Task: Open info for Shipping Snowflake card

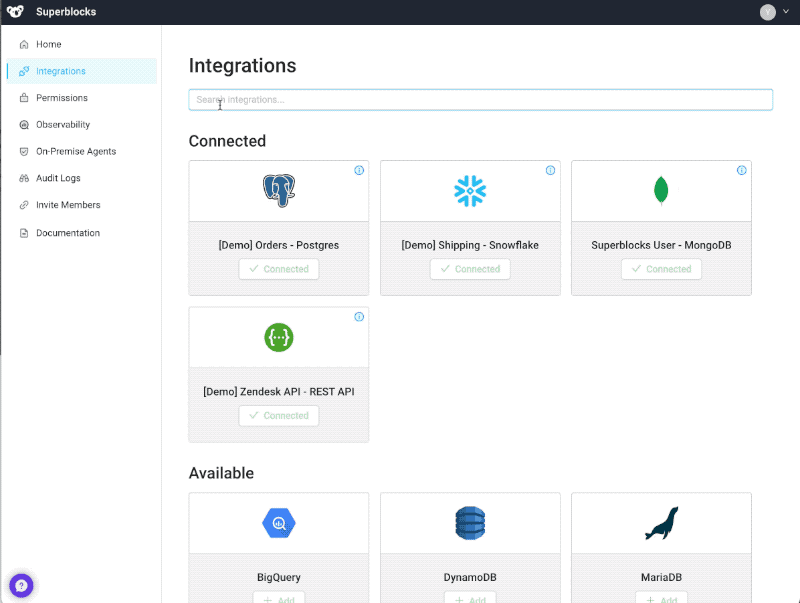Action: (550, 170)
